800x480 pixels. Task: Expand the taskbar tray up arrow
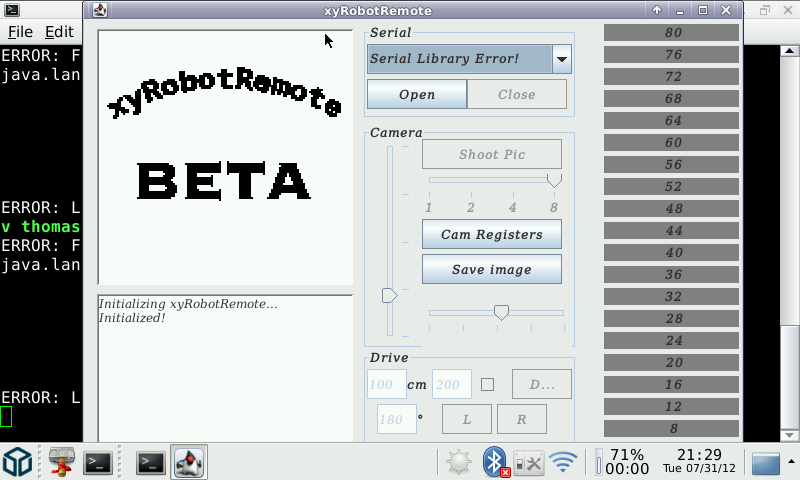point(791,461)
